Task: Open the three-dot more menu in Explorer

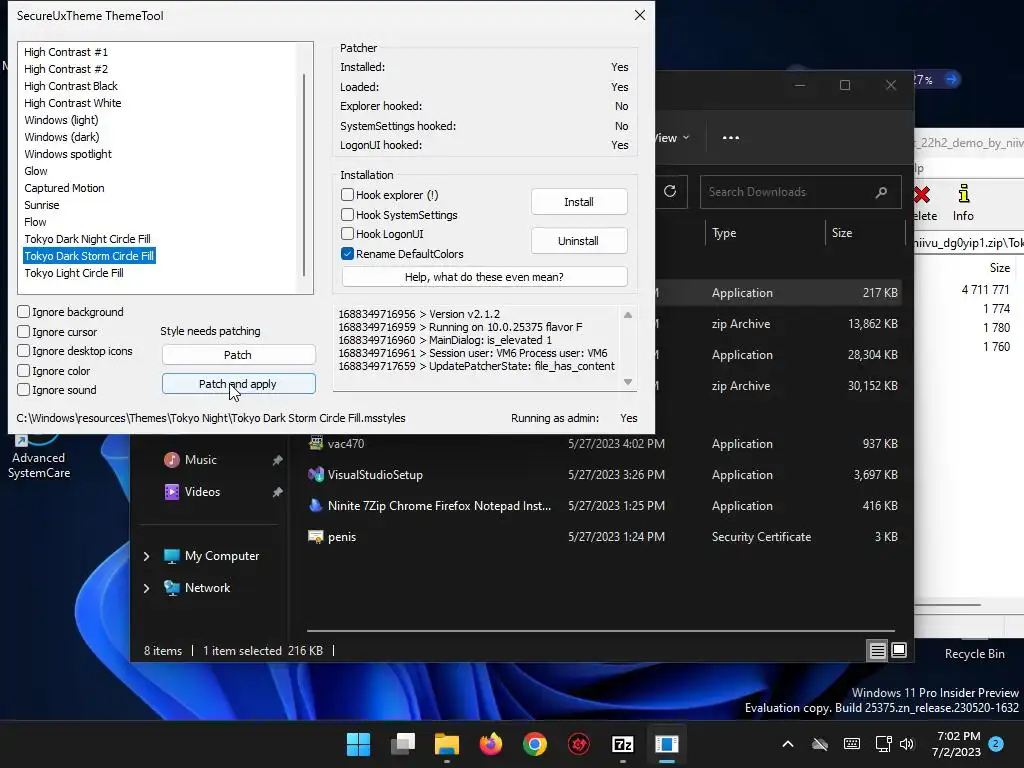Action: point(731,138)
